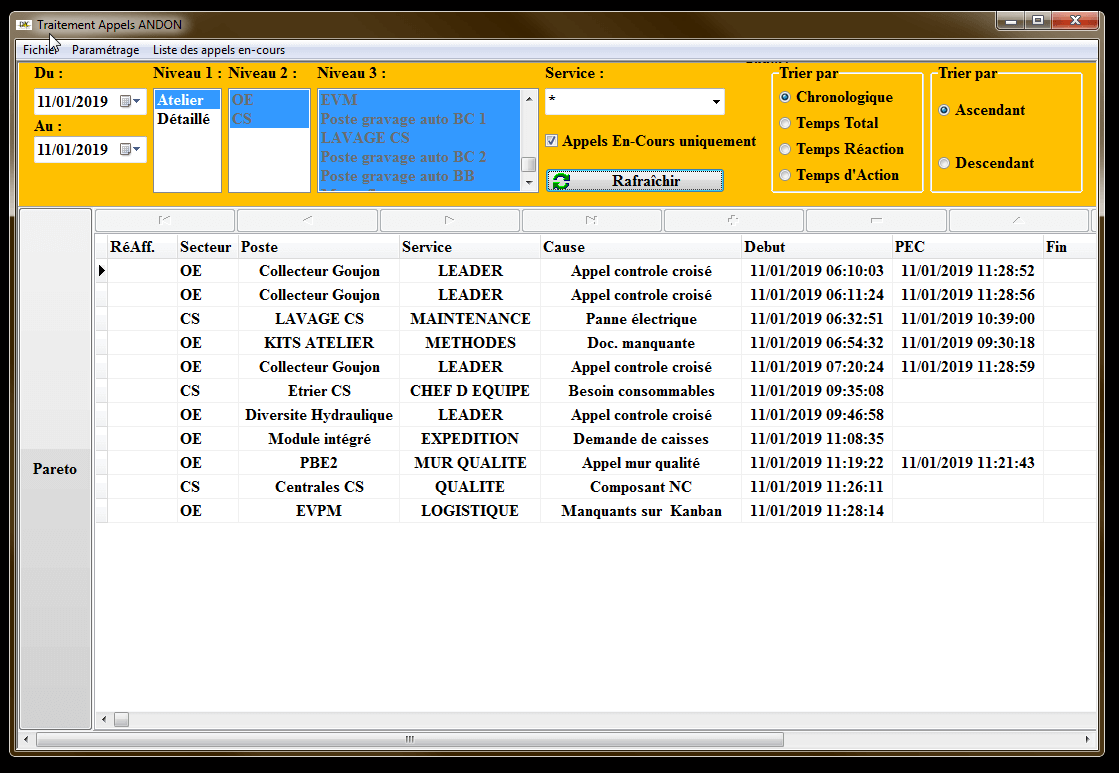The width and height of the screenshot is (1119, 773).
Task: Click the Niveau 3 list scroll-up arrow
Action: [529, 98]
